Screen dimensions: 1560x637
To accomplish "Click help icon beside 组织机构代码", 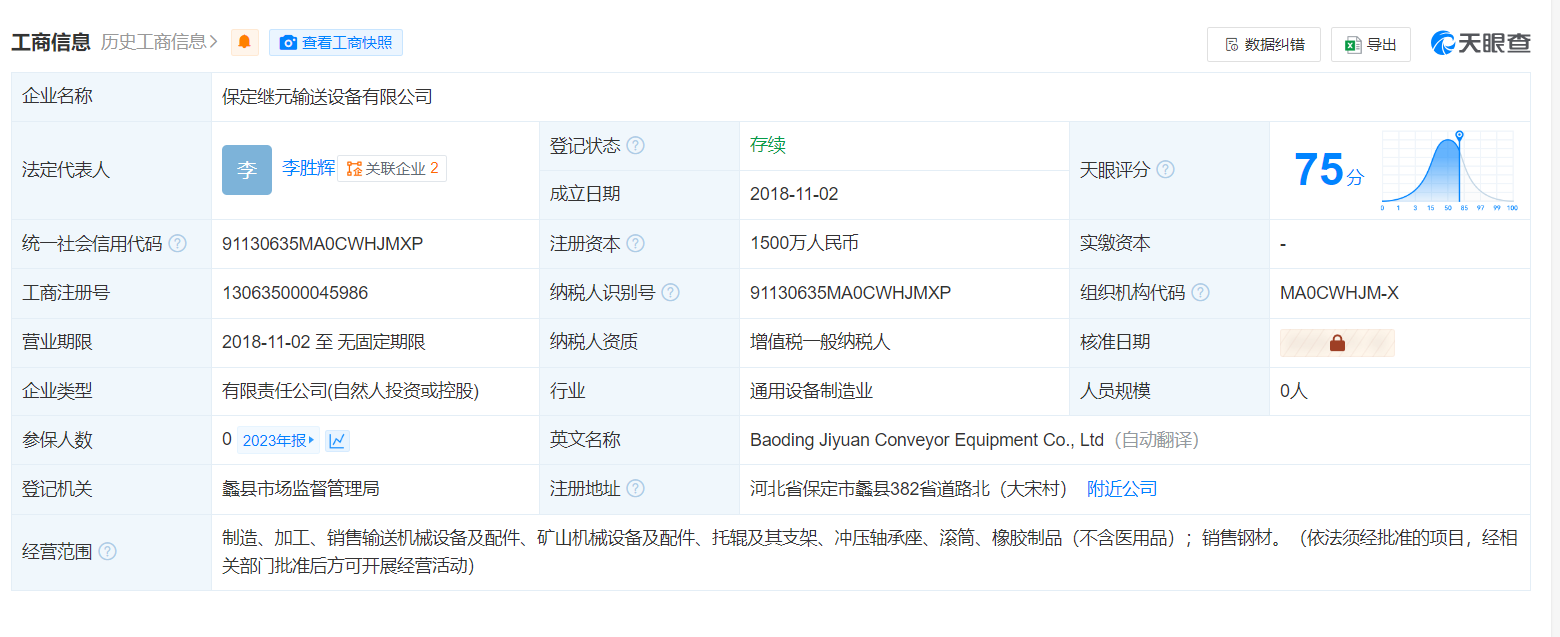I will pos(1200,293).
